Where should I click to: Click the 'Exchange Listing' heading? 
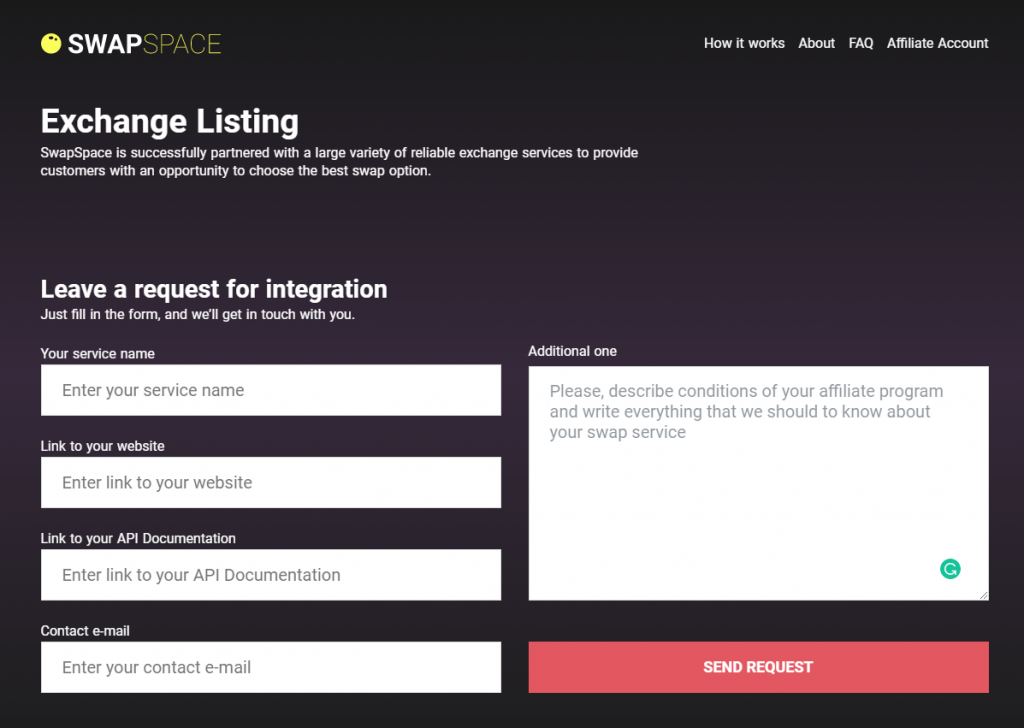pos(170,121)
